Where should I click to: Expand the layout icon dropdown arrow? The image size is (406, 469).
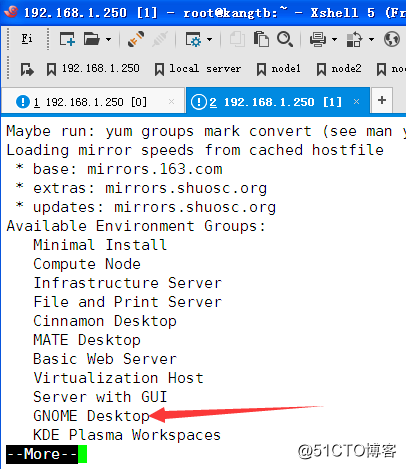371,39
